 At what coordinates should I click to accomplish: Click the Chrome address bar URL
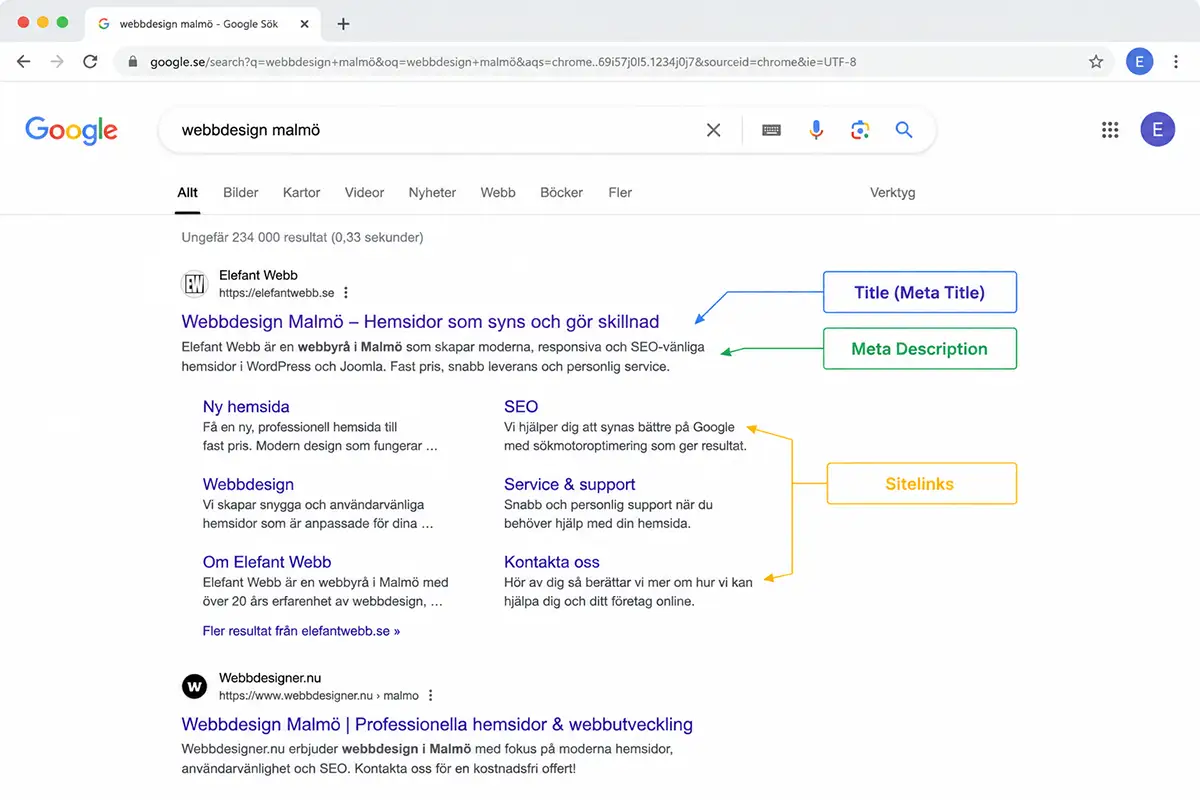(x=503, y=62)
